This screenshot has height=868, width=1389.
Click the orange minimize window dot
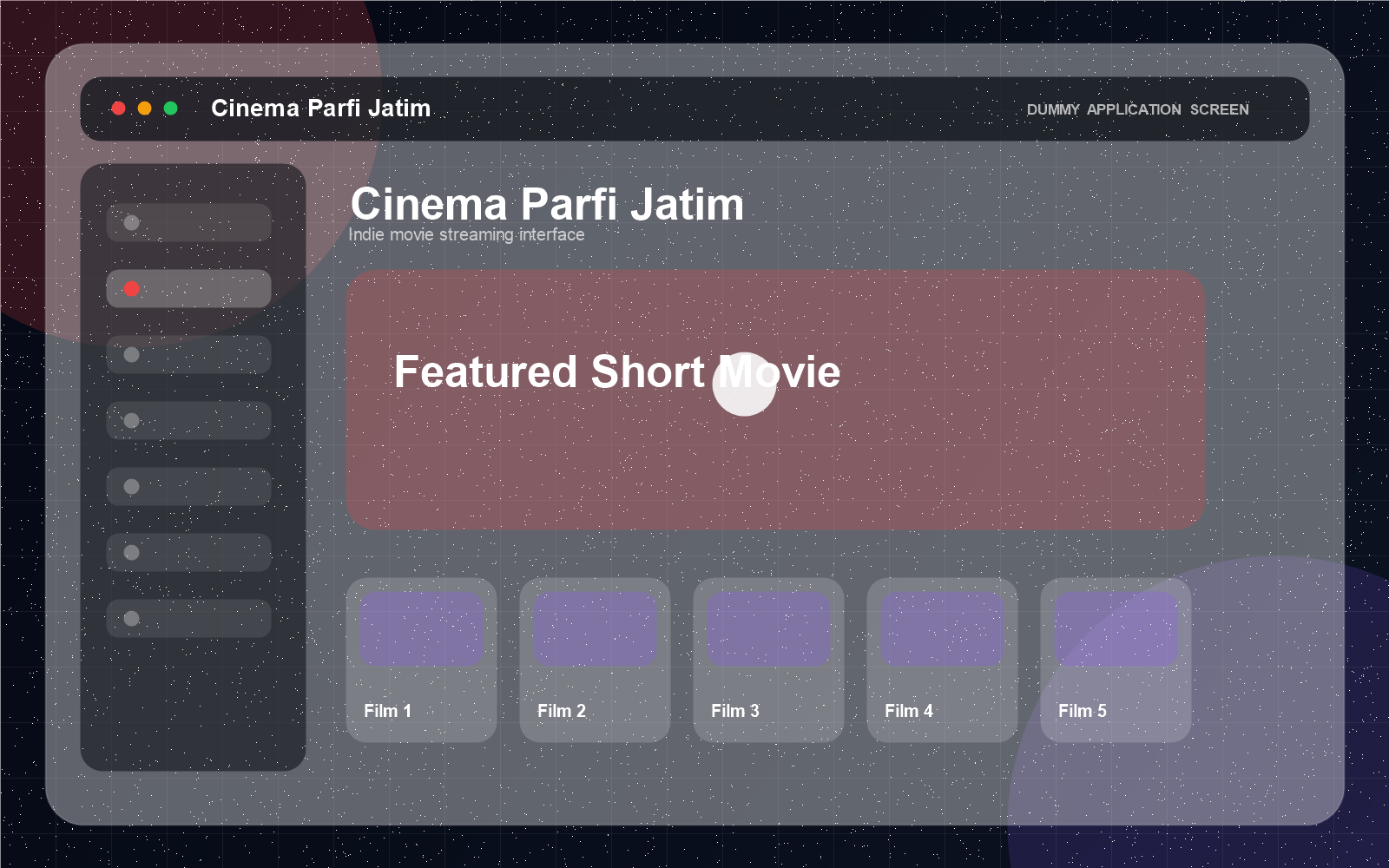[x=145, y=108]
